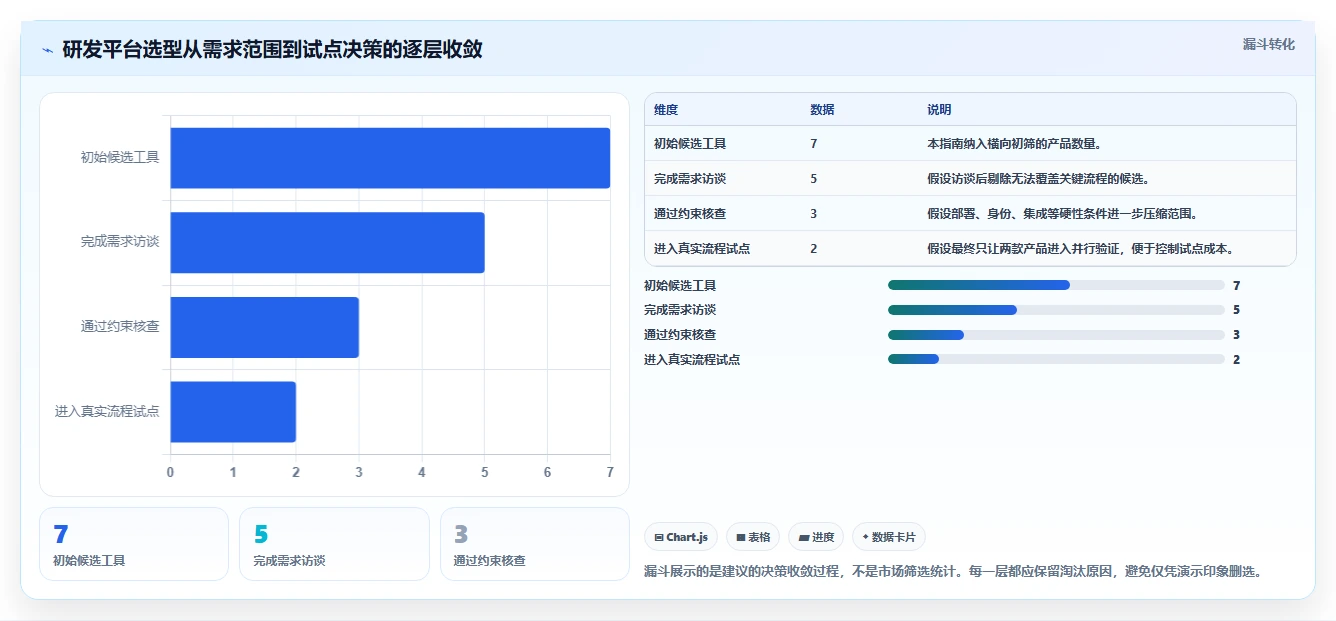Click the 说明 column header
The width and height of the screenshot is (1336, 621).
(939, 110)
